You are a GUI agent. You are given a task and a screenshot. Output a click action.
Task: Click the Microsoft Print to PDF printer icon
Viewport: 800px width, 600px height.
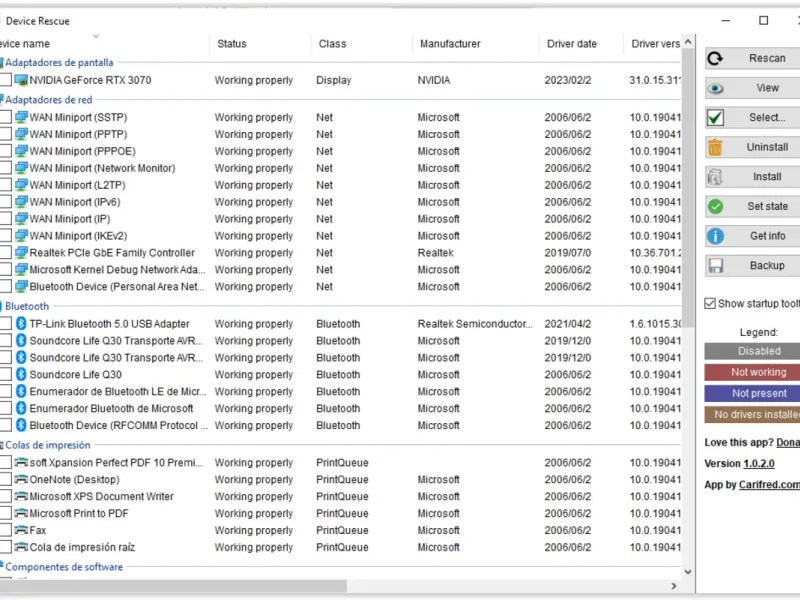tap(21, 513)
